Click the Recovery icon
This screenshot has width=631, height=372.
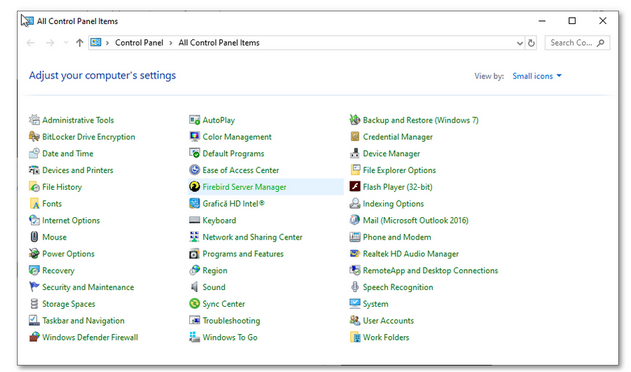(x=35, y=271)
